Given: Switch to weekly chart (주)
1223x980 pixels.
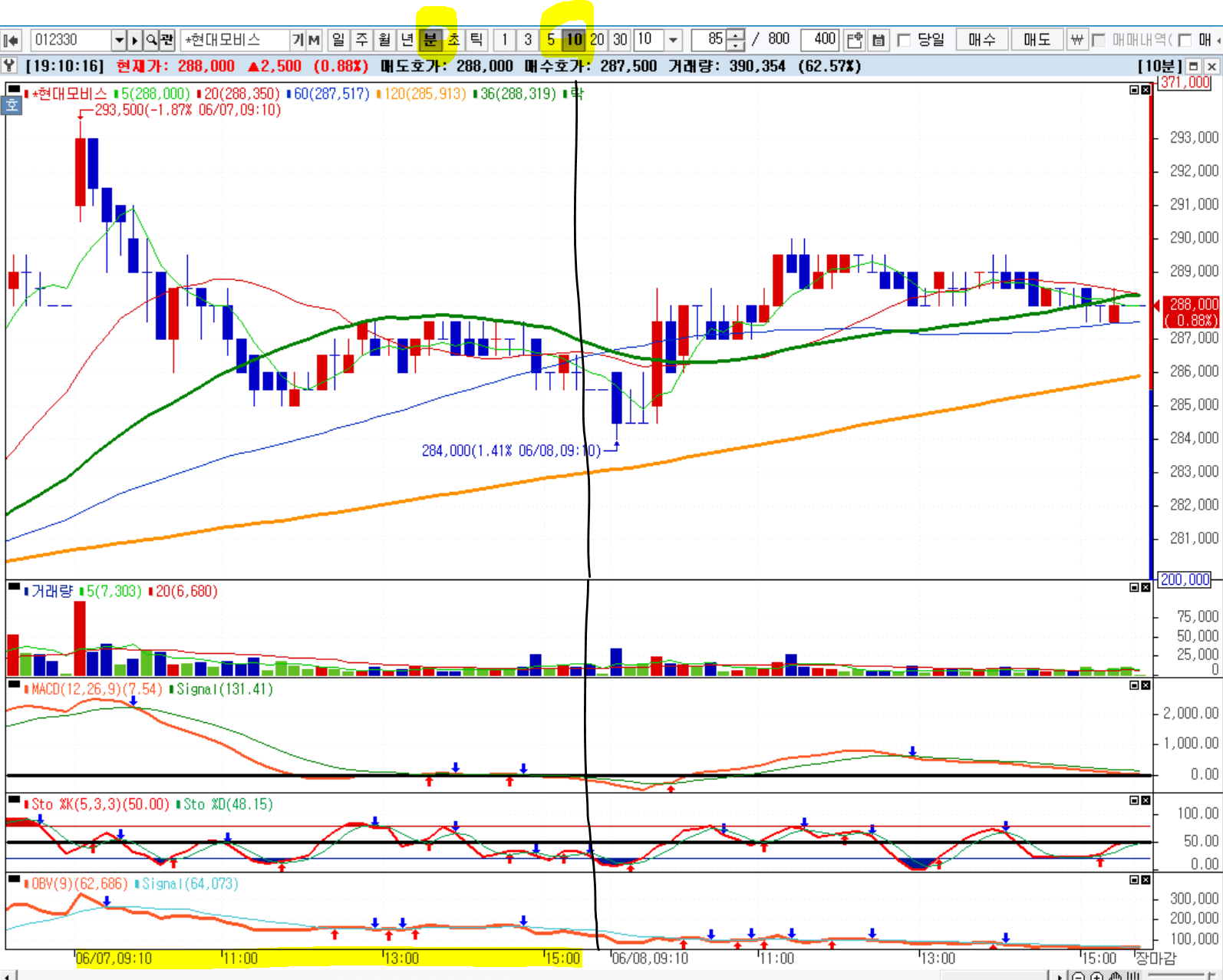Looking at the screenshot, I should pyautogui.click(x=362, y=40).
